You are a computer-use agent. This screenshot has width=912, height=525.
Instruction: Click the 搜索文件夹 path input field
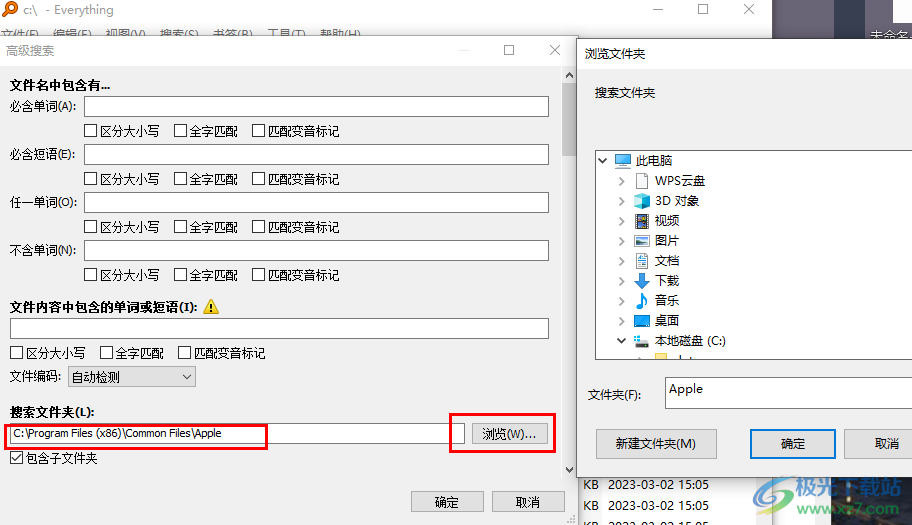pyautogui.click(x=237, y=434)
